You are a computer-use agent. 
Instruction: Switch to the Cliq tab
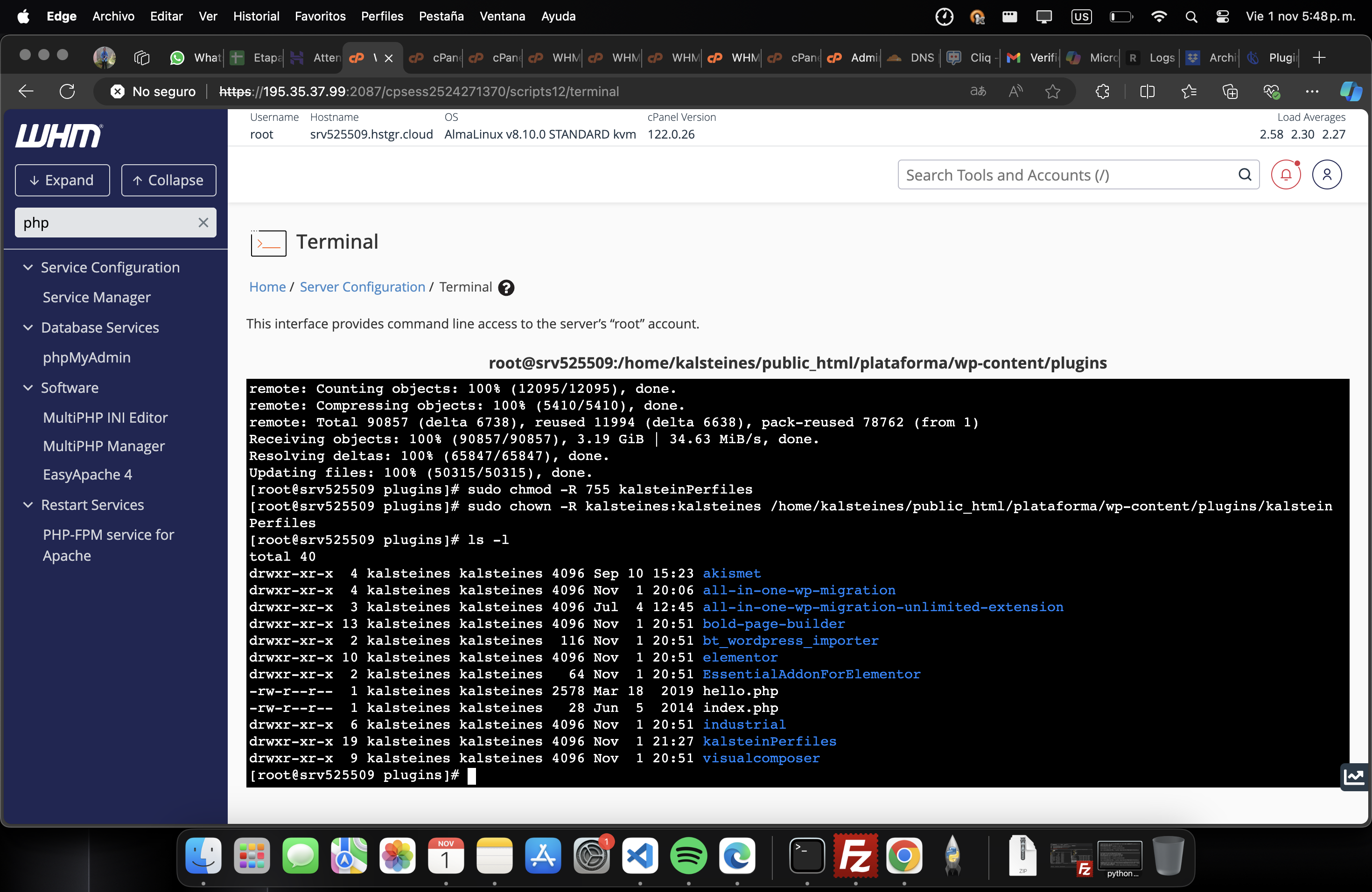(x=971, y=58)
